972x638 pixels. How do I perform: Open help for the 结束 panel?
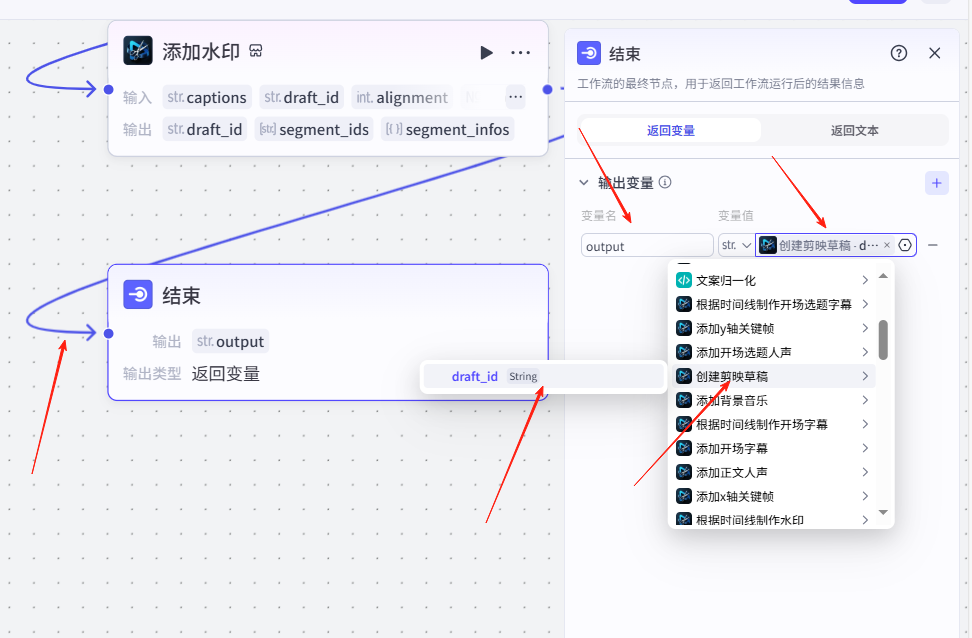coord(899,54)
